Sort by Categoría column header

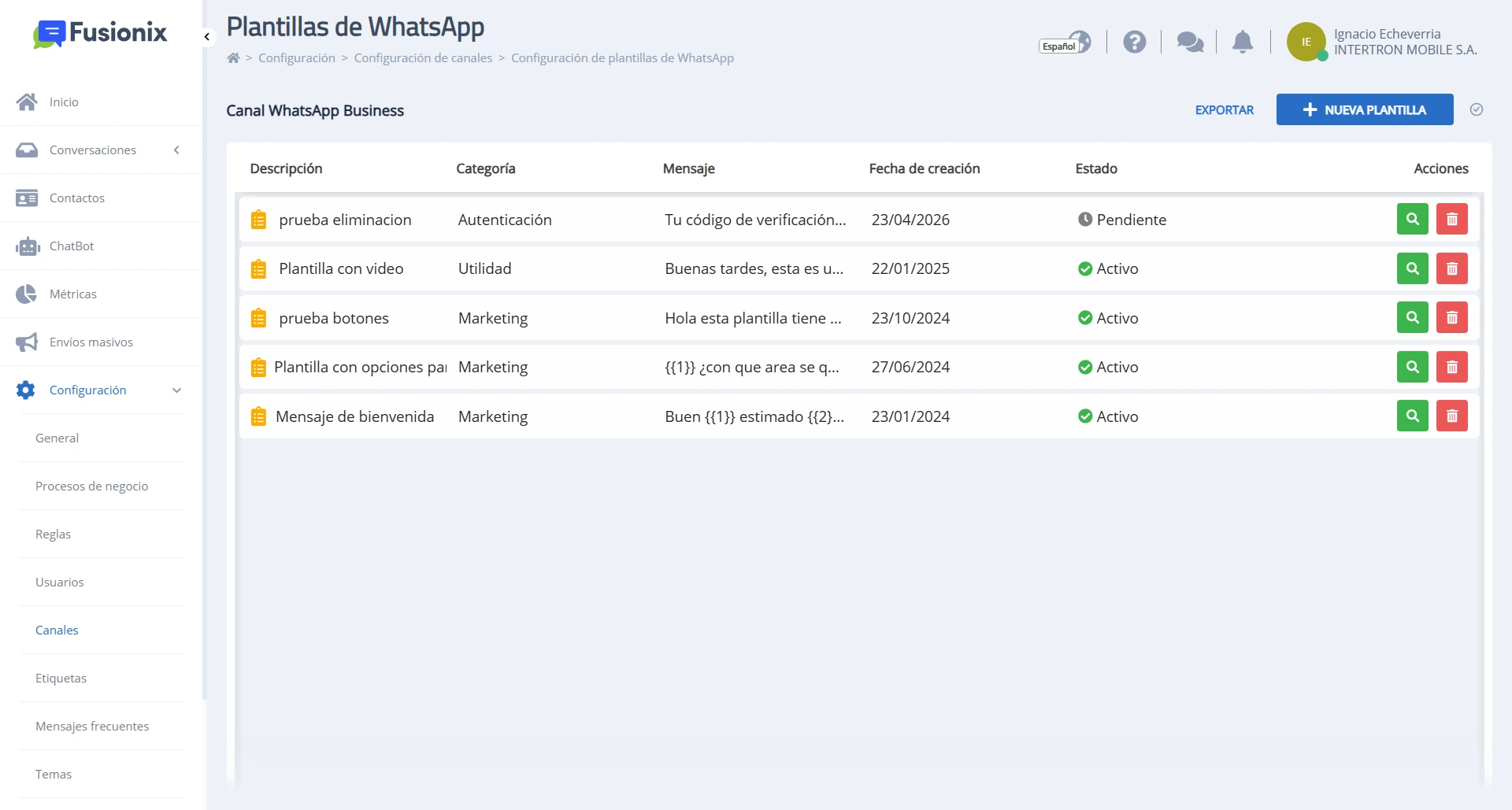(x=486, y=168)
